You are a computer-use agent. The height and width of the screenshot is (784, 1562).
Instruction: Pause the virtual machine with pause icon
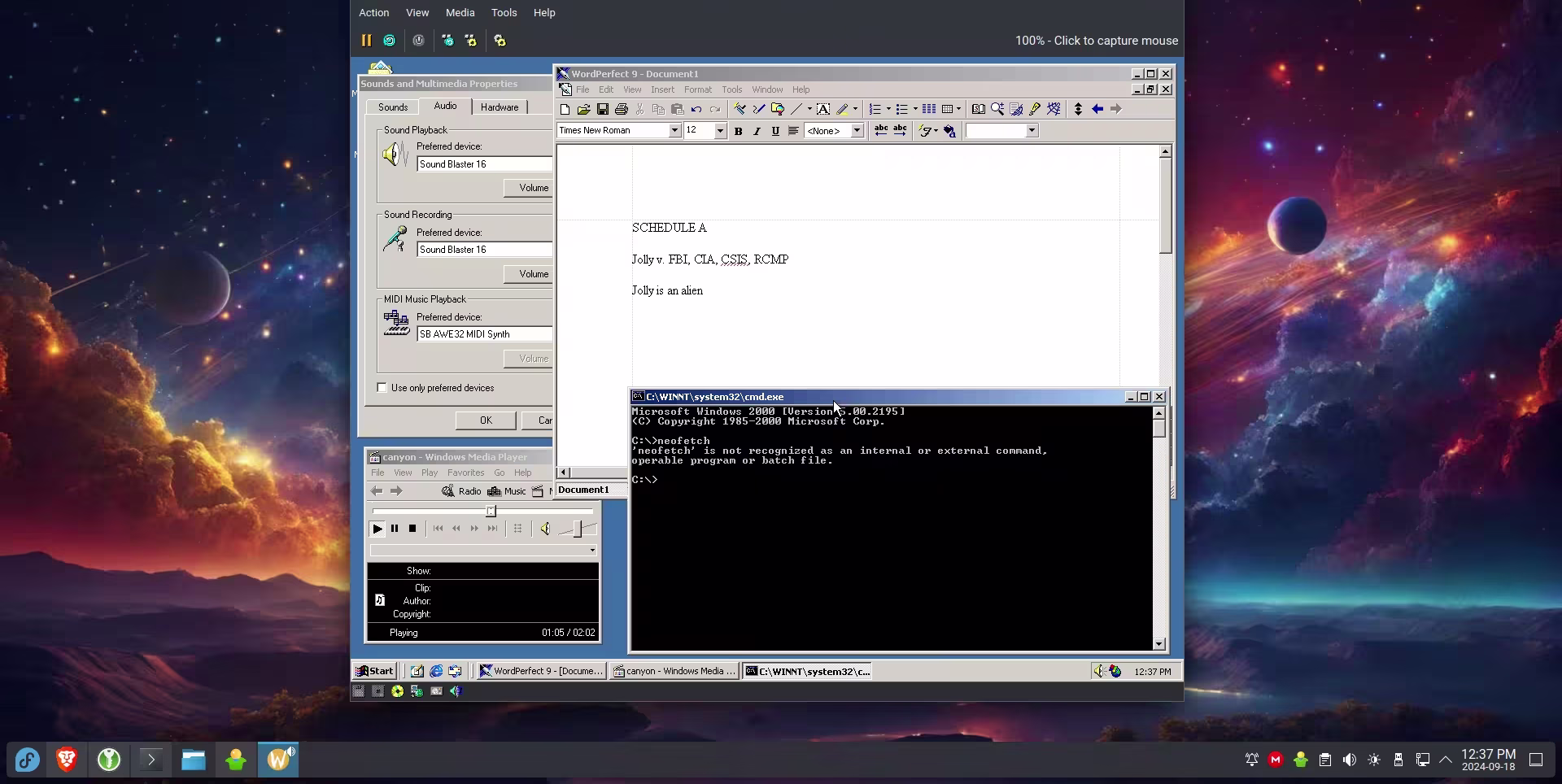pyautogui.click(x=366, y=41)
